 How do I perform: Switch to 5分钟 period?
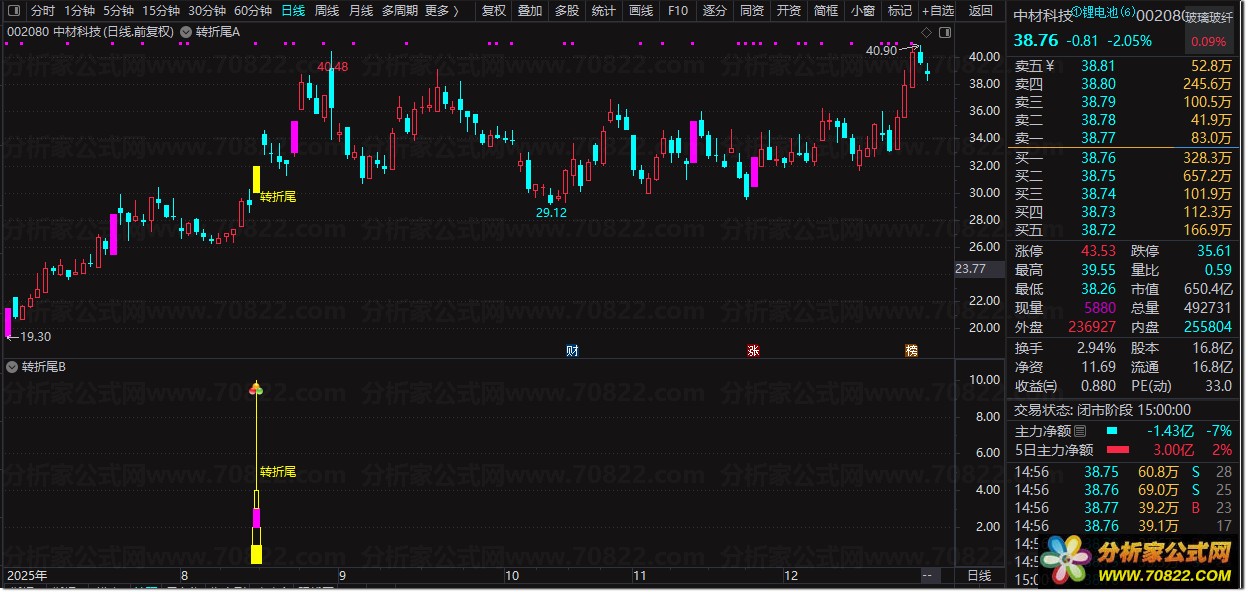(120, 11)
